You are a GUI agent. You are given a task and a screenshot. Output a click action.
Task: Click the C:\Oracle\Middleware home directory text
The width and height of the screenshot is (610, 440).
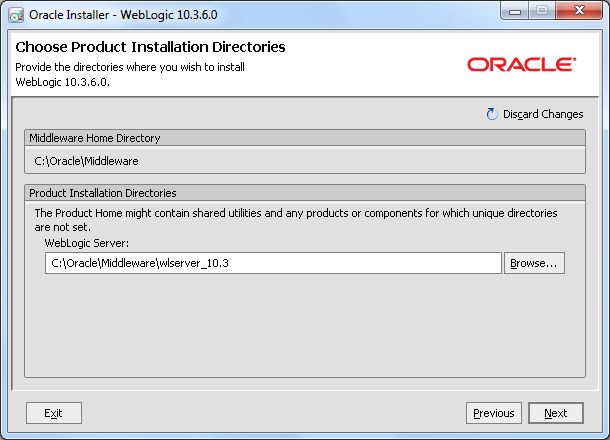coord(86,161)
